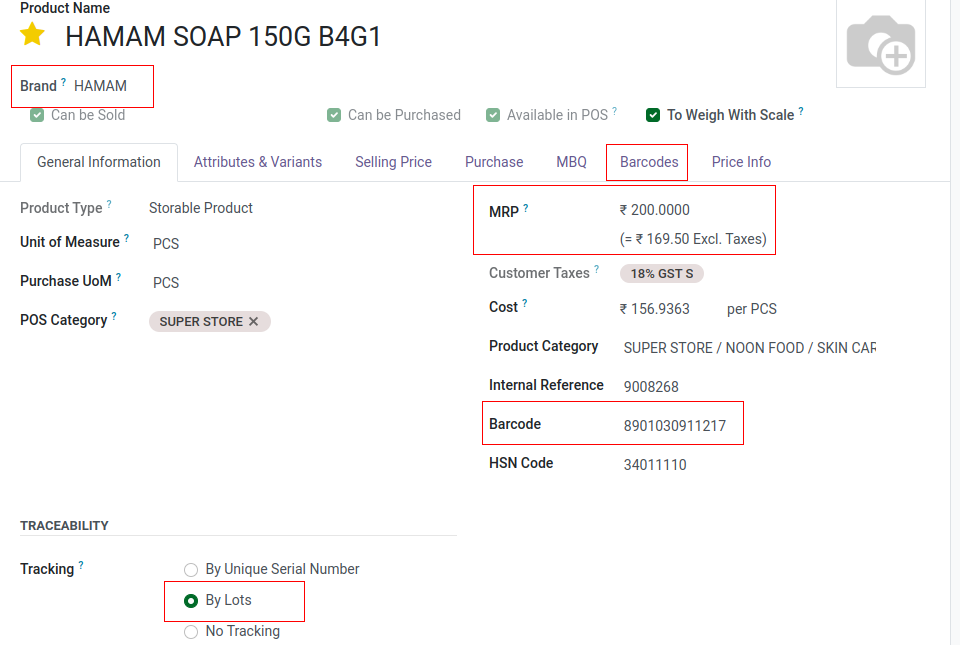Viewport: 960px width, 645px height.
Task: Switch to the Barcodes tab
Action: (x=649, y=162)
